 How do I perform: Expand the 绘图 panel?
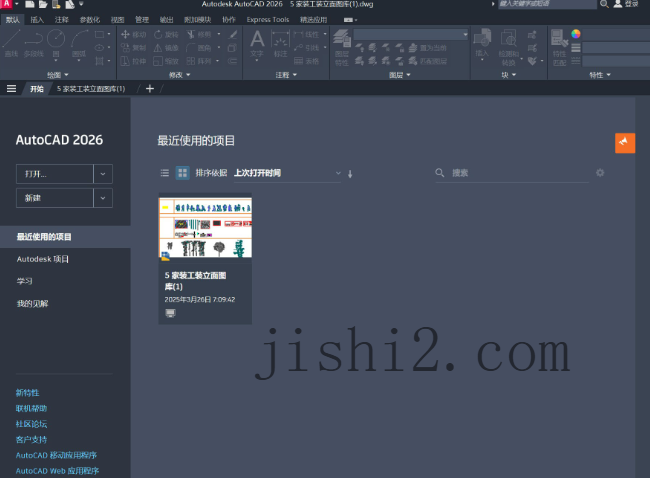tap(57, 75)
